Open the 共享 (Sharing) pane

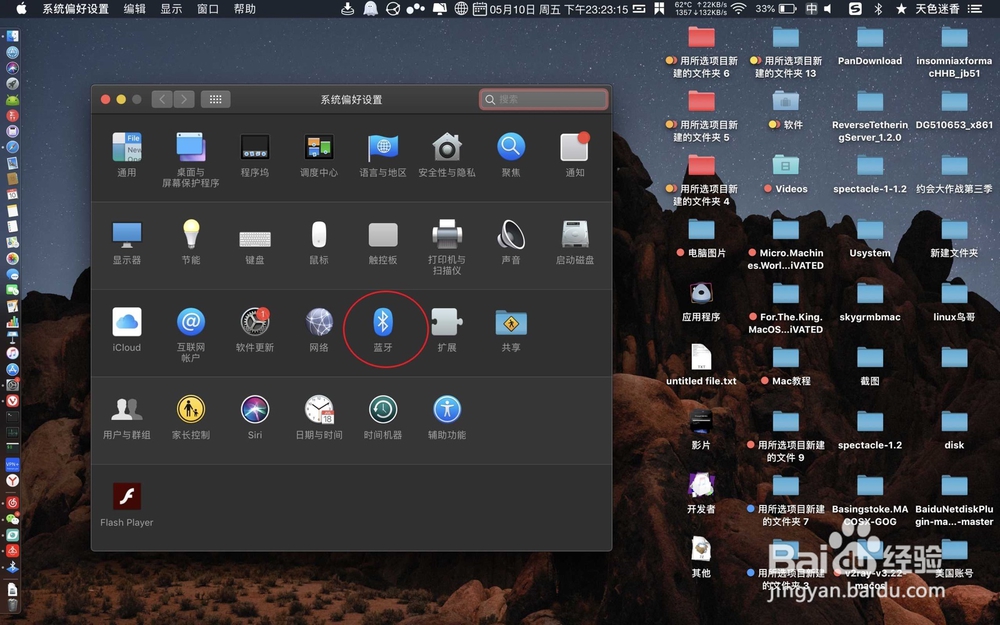511,322
